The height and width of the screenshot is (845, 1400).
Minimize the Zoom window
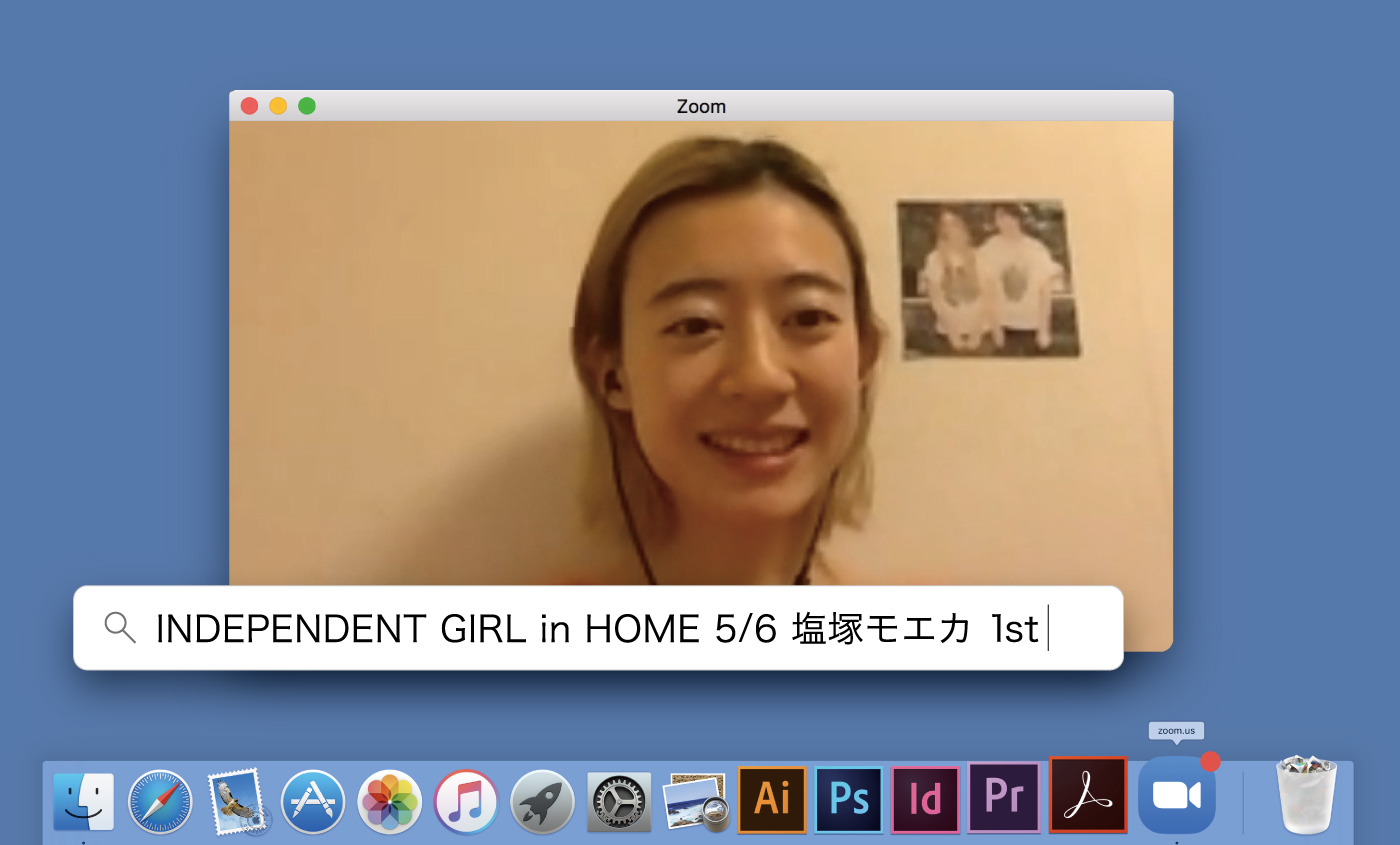tap(278, 106)
